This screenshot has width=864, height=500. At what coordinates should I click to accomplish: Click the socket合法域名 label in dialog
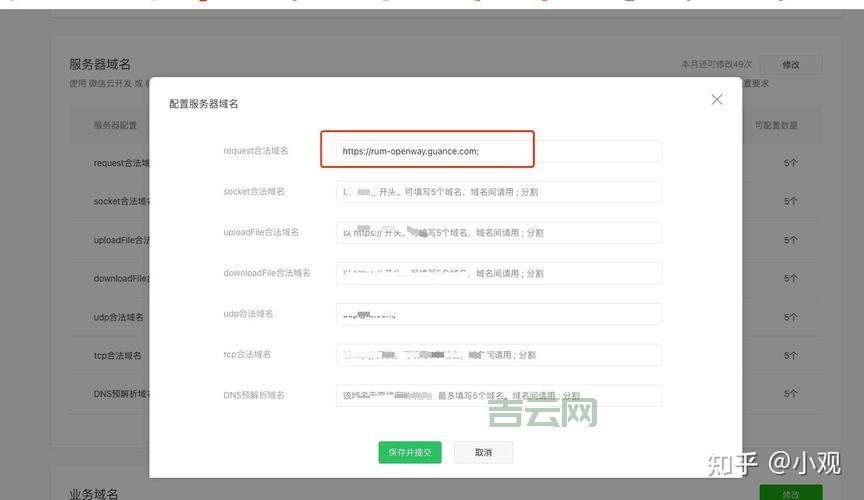(x=254, y=191)
